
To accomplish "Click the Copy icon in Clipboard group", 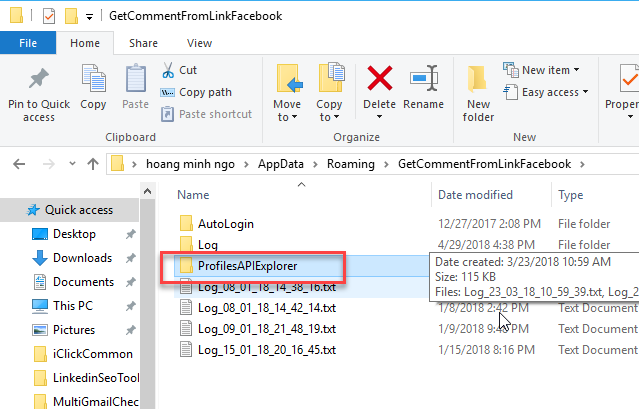I will [x=93, y=78].
